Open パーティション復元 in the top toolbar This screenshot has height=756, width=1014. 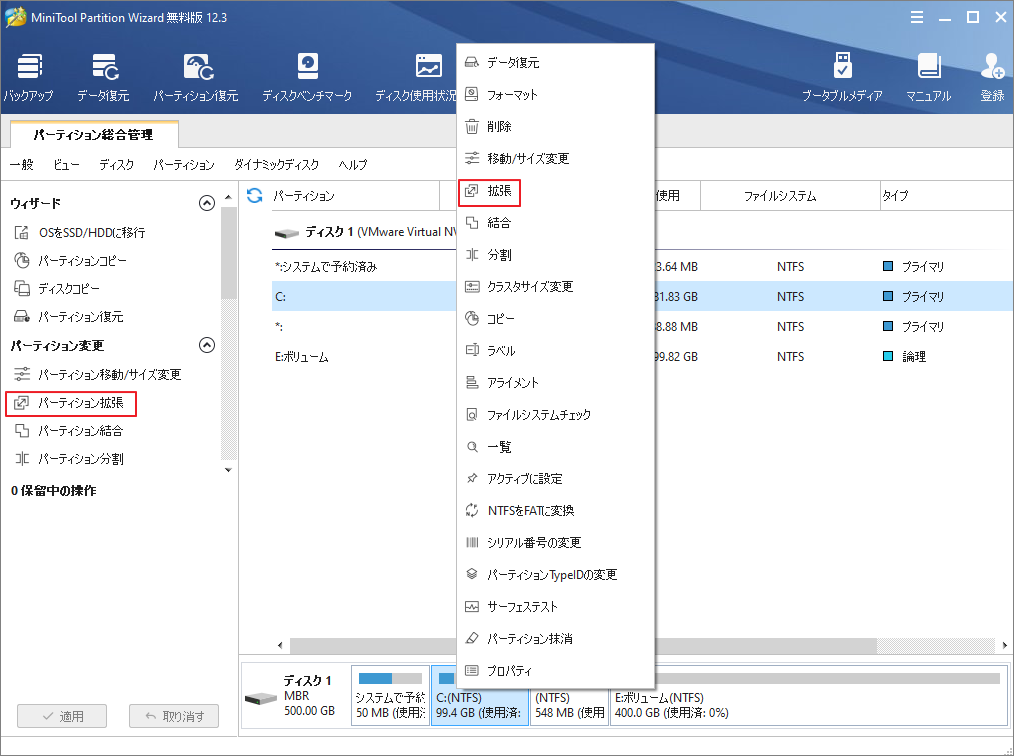[x=196, y=77]
